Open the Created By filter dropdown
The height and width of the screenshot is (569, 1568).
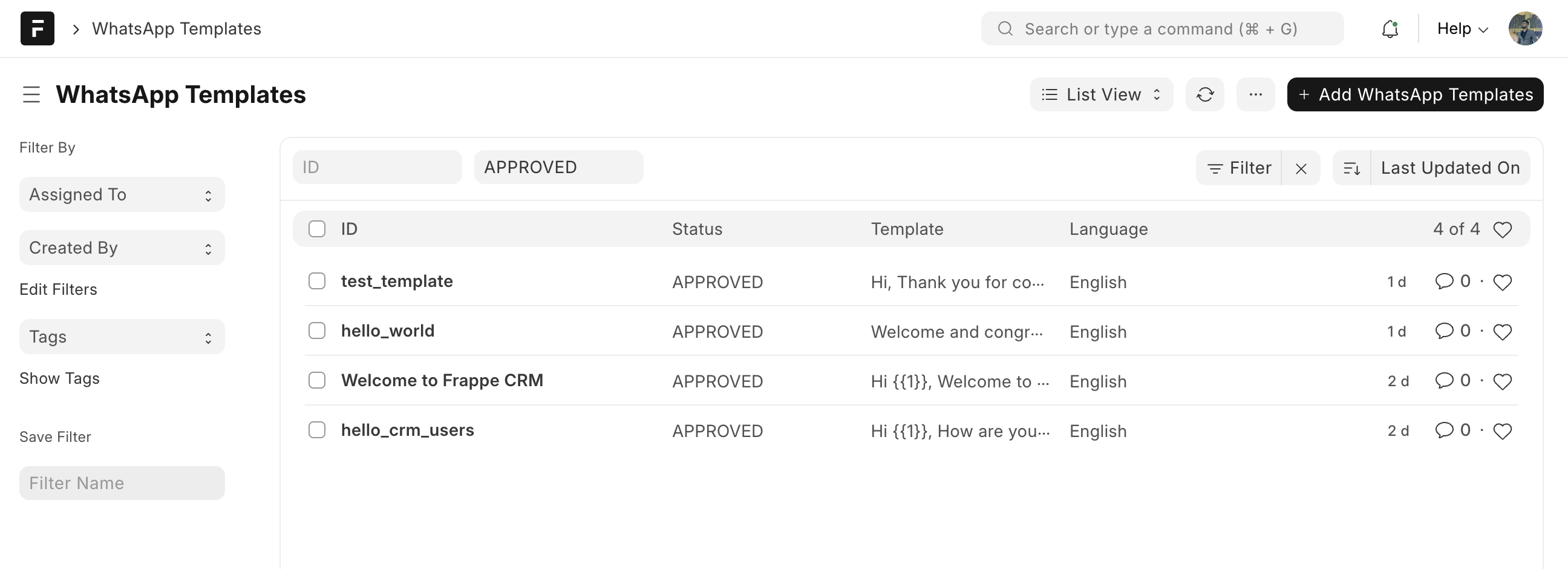click(x=122, y=248)
